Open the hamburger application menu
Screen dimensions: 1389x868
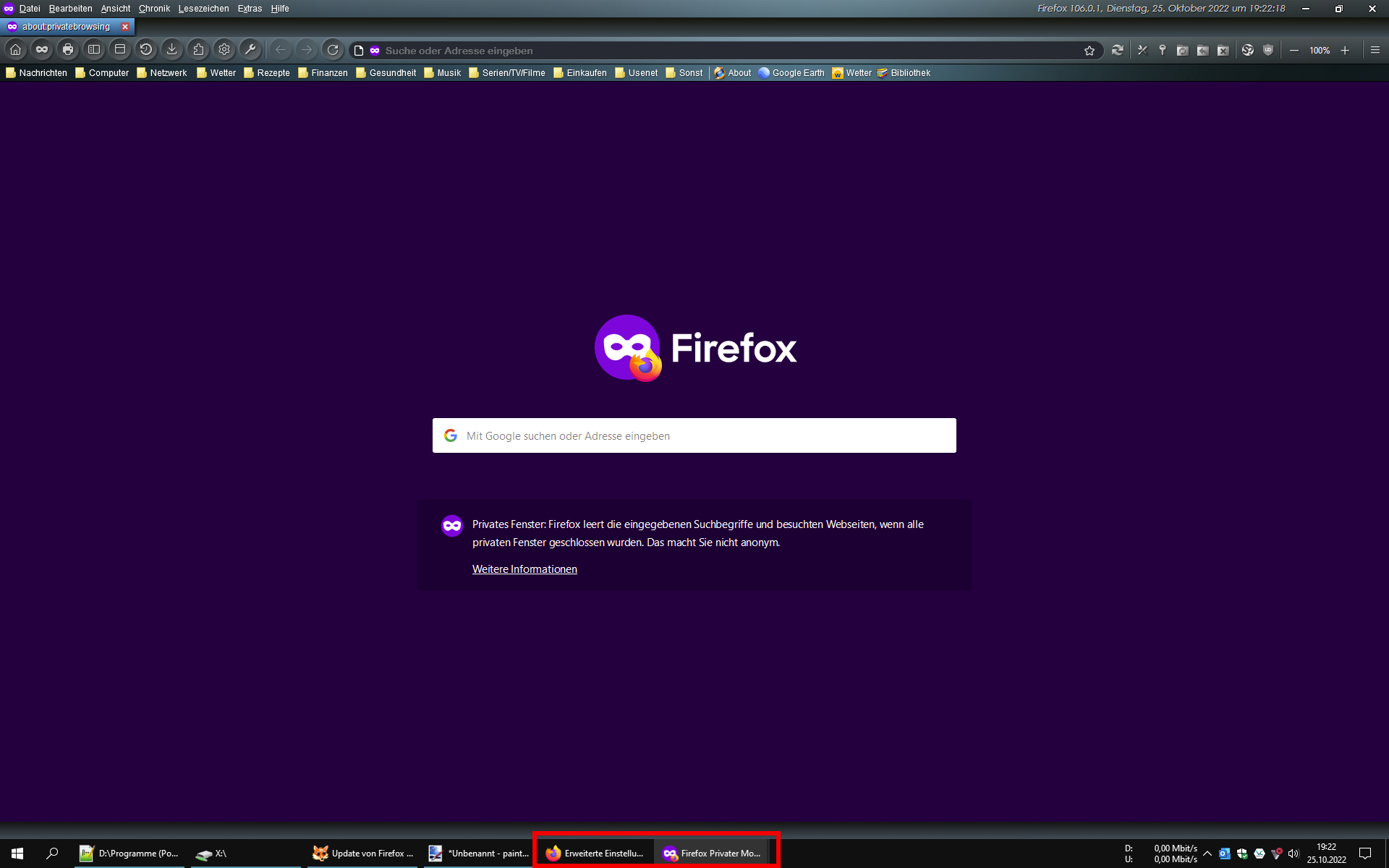coord(1375,50)
